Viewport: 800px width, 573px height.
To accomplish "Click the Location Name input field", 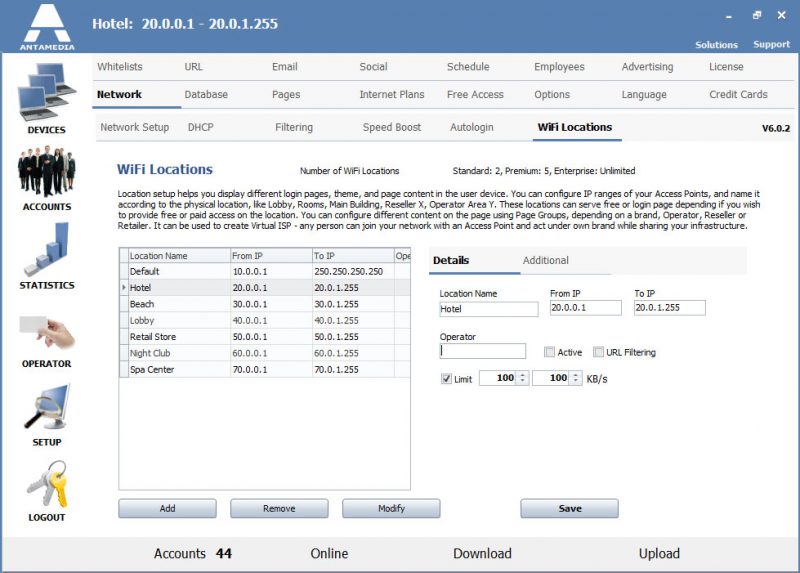I will pyautogui.click(x=489, y=309).
